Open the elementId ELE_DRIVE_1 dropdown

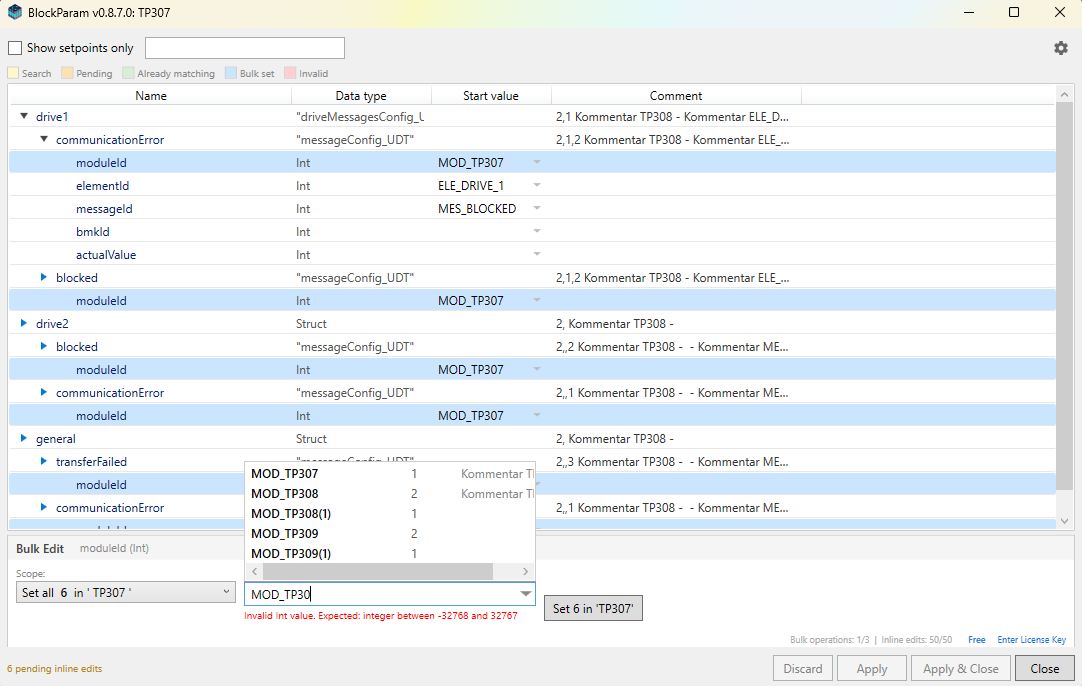[536, 185]
